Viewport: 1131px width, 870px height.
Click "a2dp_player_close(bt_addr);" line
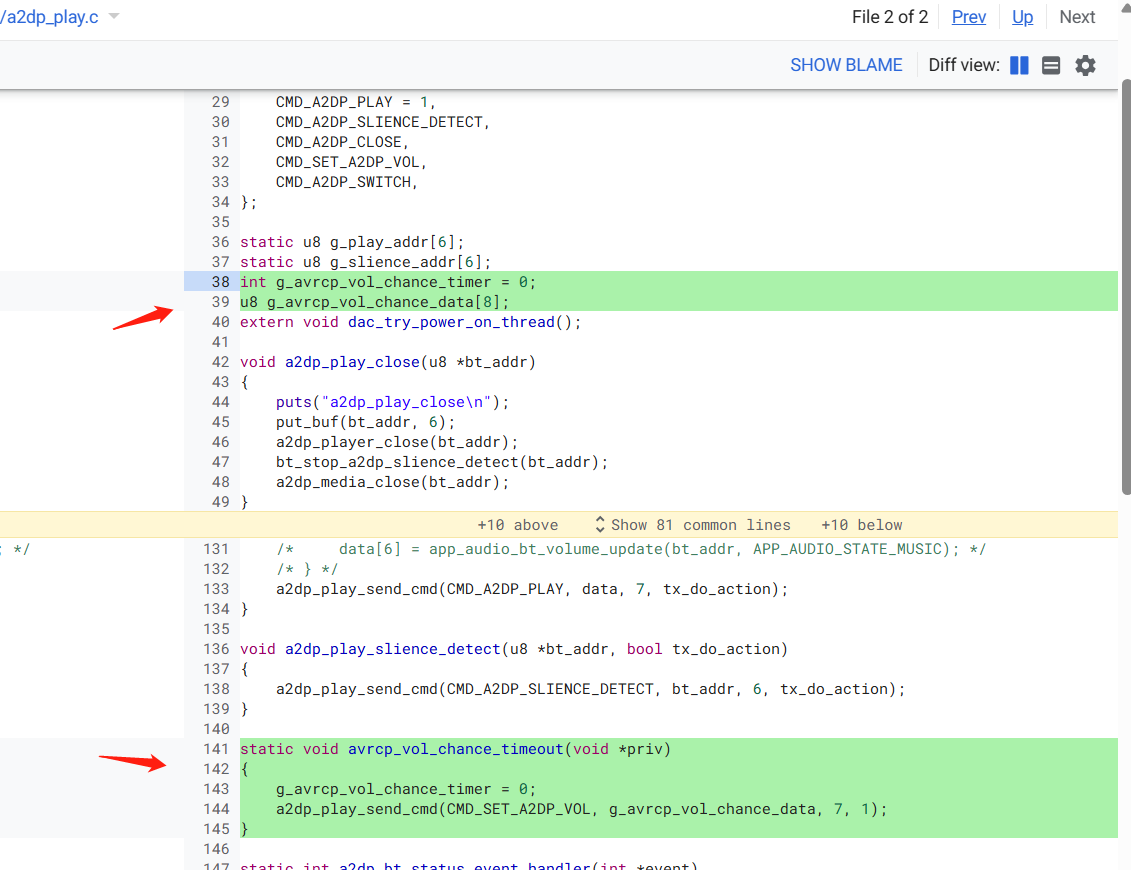[397, 442]
